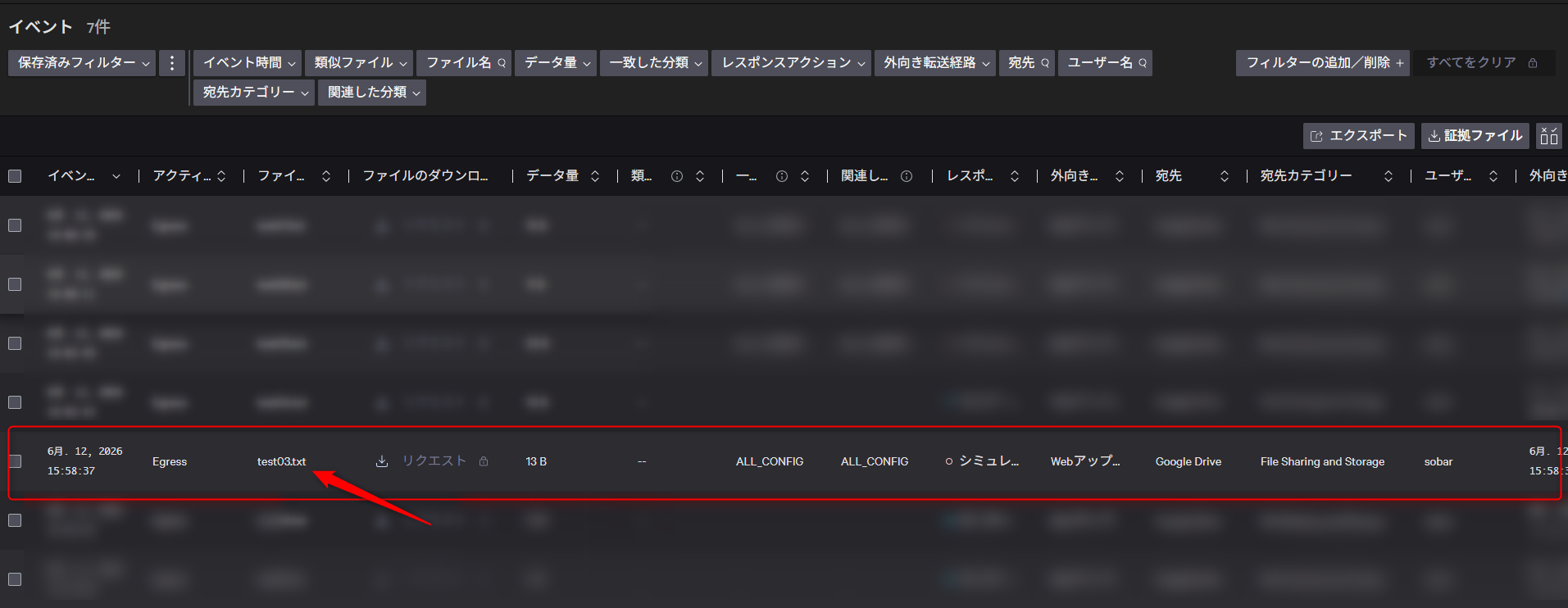Click the エクスポート button
This screenshot has height=608, width=1568.
(x=1359, y=136)
